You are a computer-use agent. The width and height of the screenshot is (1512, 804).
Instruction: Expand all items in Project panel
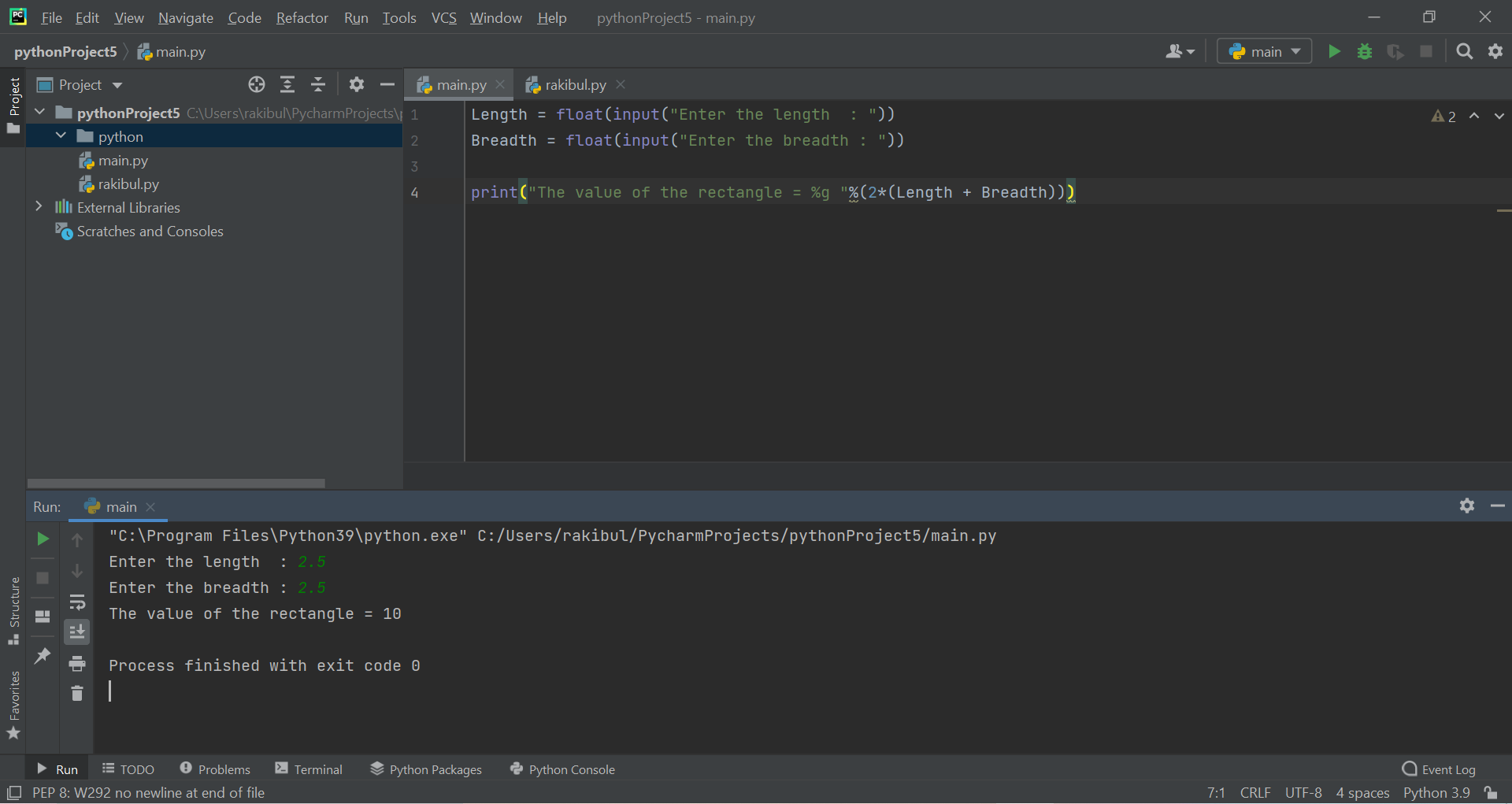point(287,85)
